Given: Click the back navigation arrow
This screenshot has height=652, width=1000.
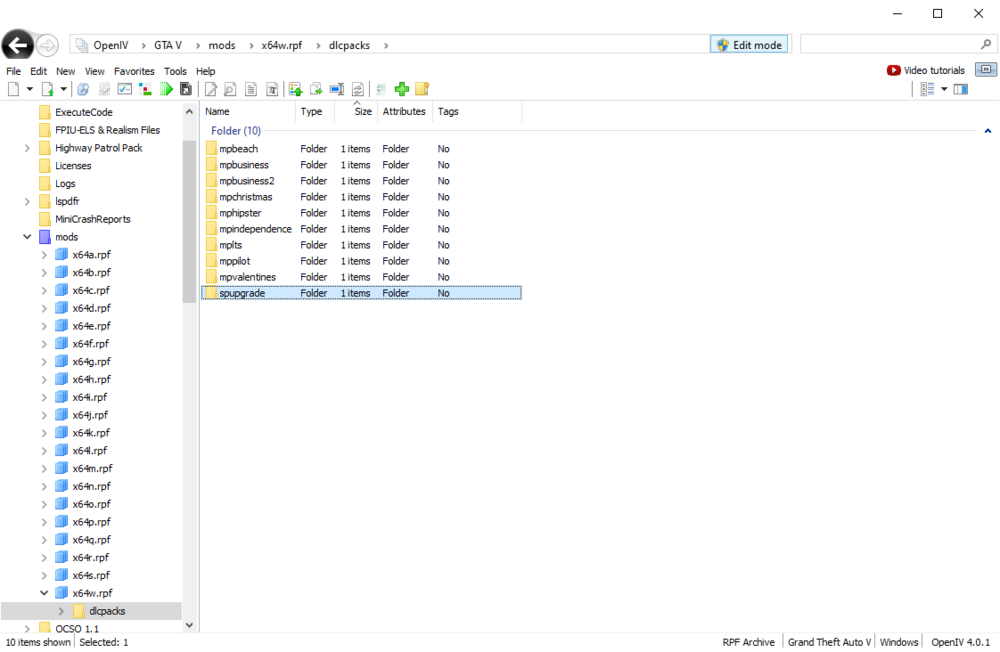Looking at the screenshot, I should point(18,45).
